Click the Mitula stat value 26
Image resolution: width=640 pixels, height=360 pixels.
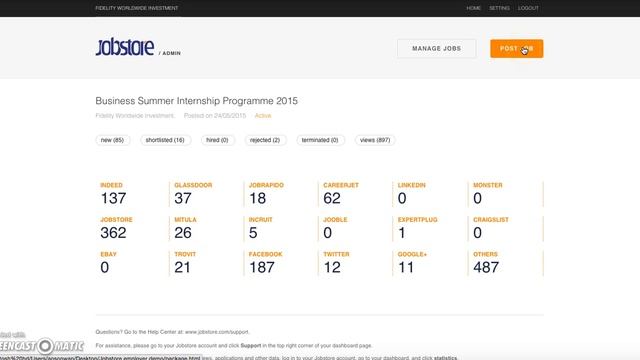[183, 233]
